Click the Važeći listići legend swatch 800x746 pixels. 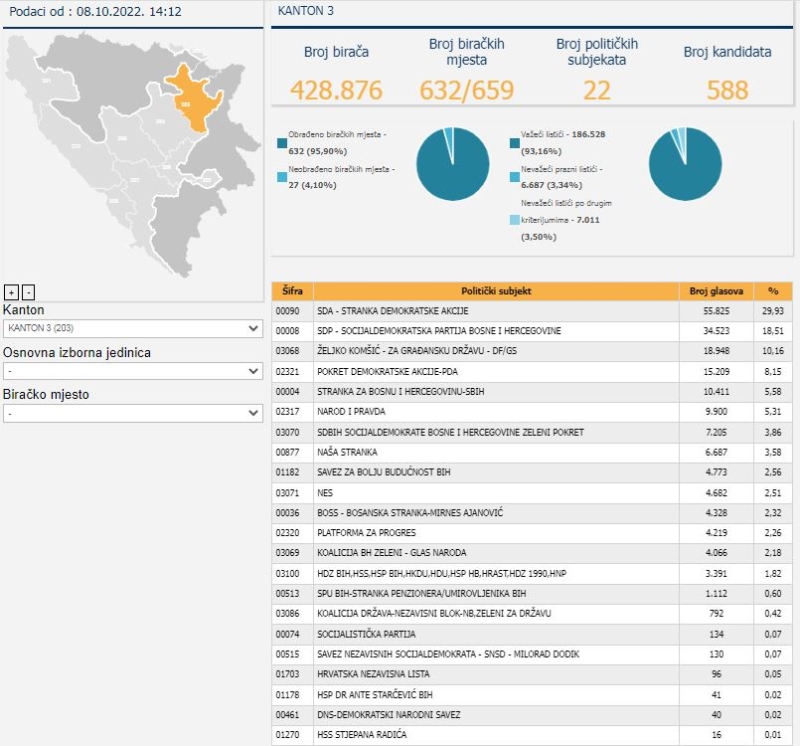[514, 143]
